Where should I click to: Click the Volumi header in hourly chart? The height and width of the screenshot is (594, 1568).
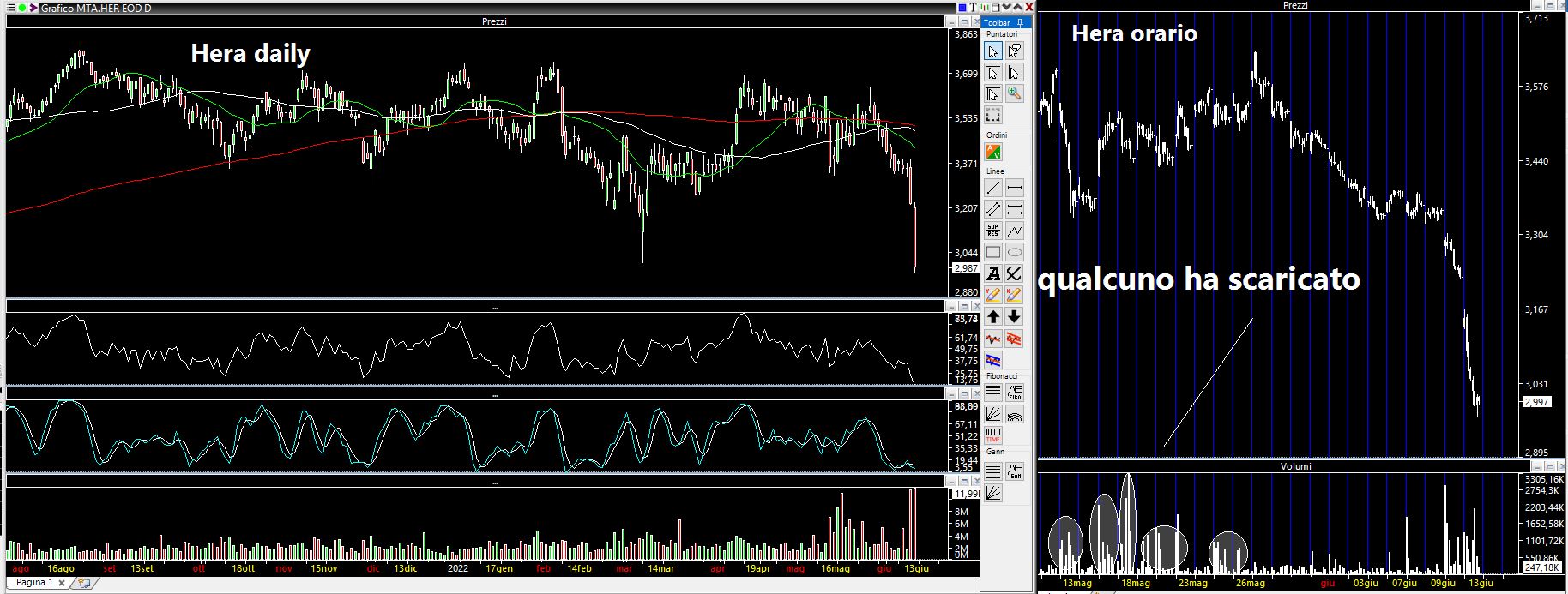[1295, 466]
